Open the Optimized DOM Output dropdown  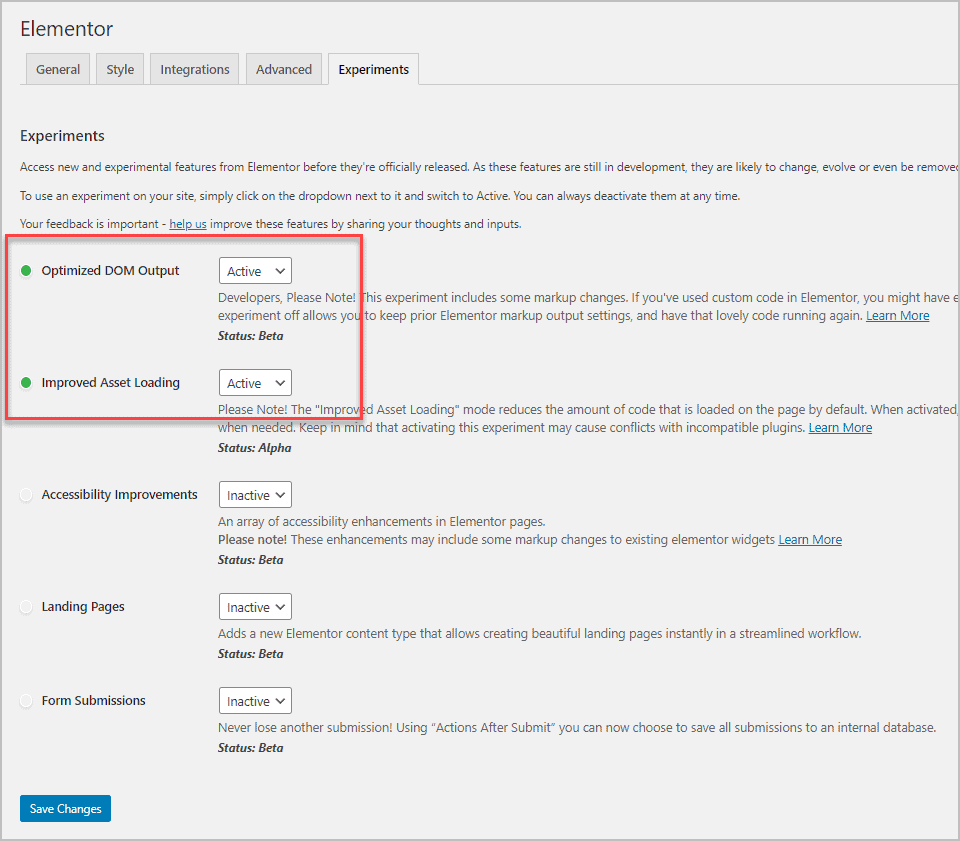255,270
